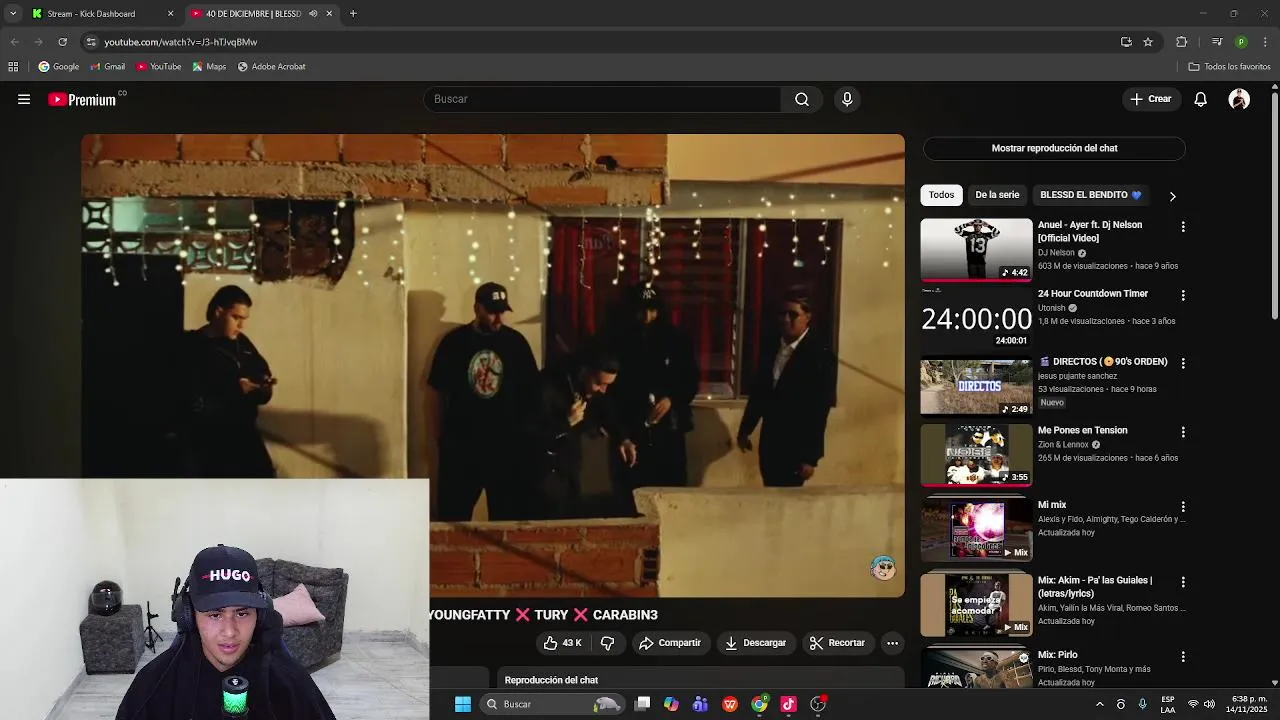Open the tab search dropdown arrow
This screenshot has height=720, width=1280.
tap(12, 14)
